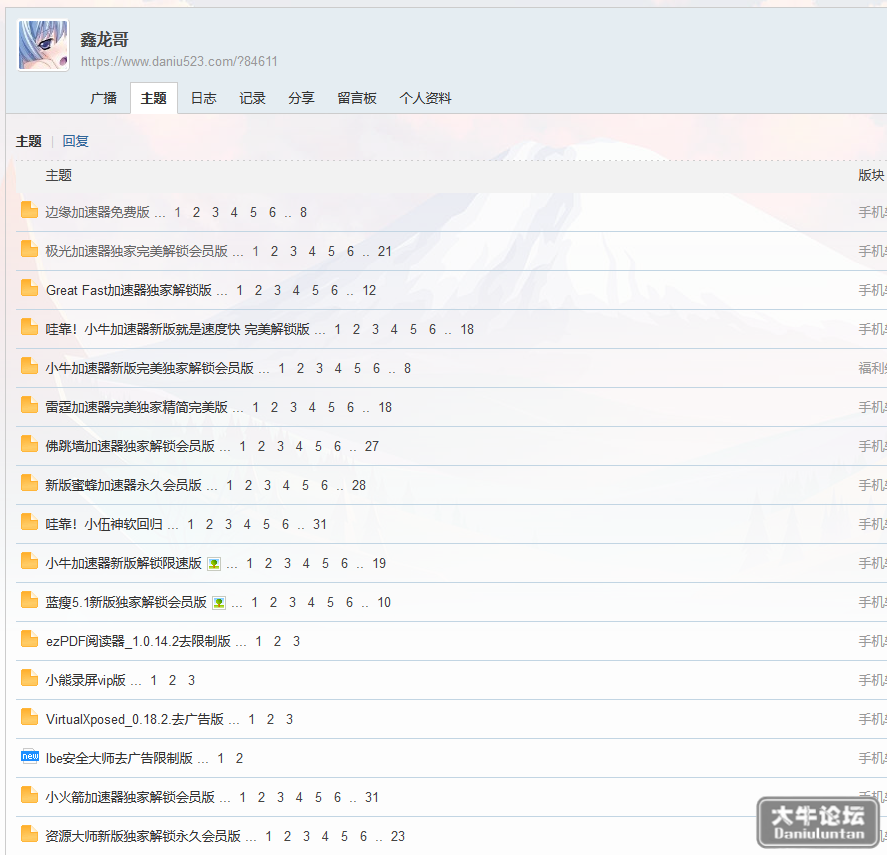This screenshot has width=887, height=855.
Task: Switch to the 回复 sub-filter link
Action: point(75,141)
